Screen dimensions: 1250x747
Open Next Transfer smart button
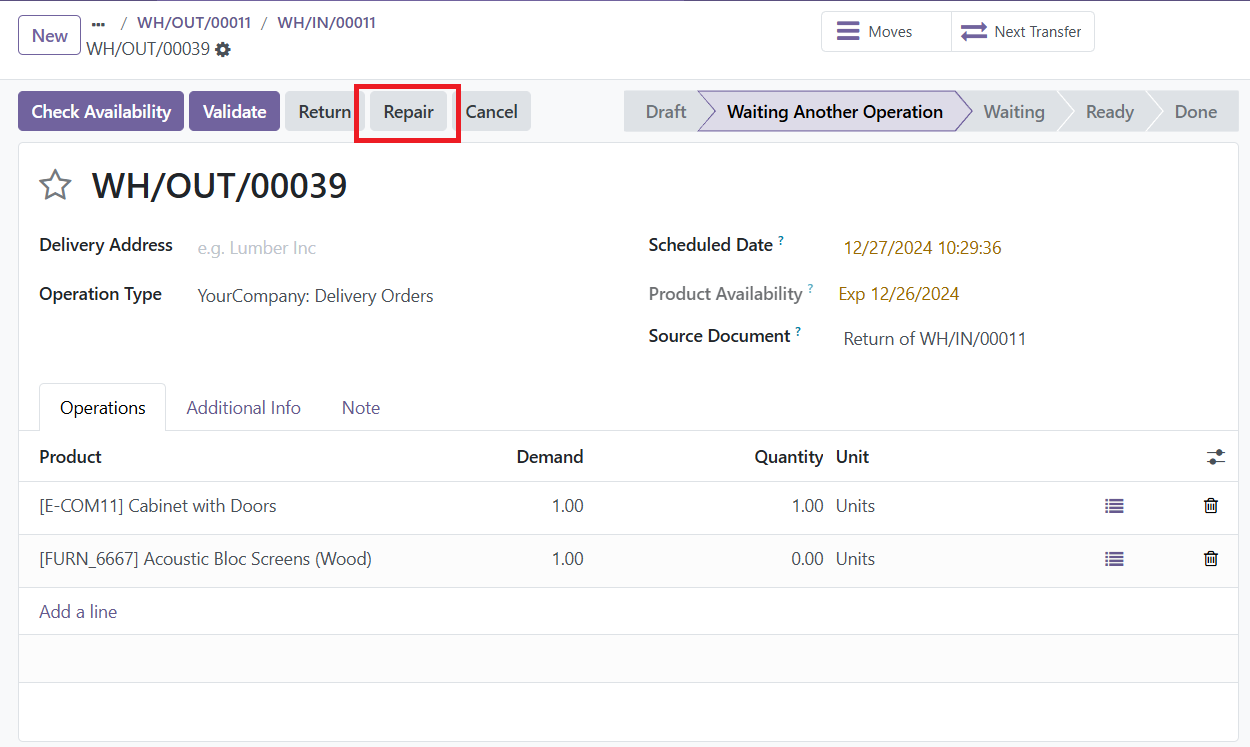(x=1022, y=32)
